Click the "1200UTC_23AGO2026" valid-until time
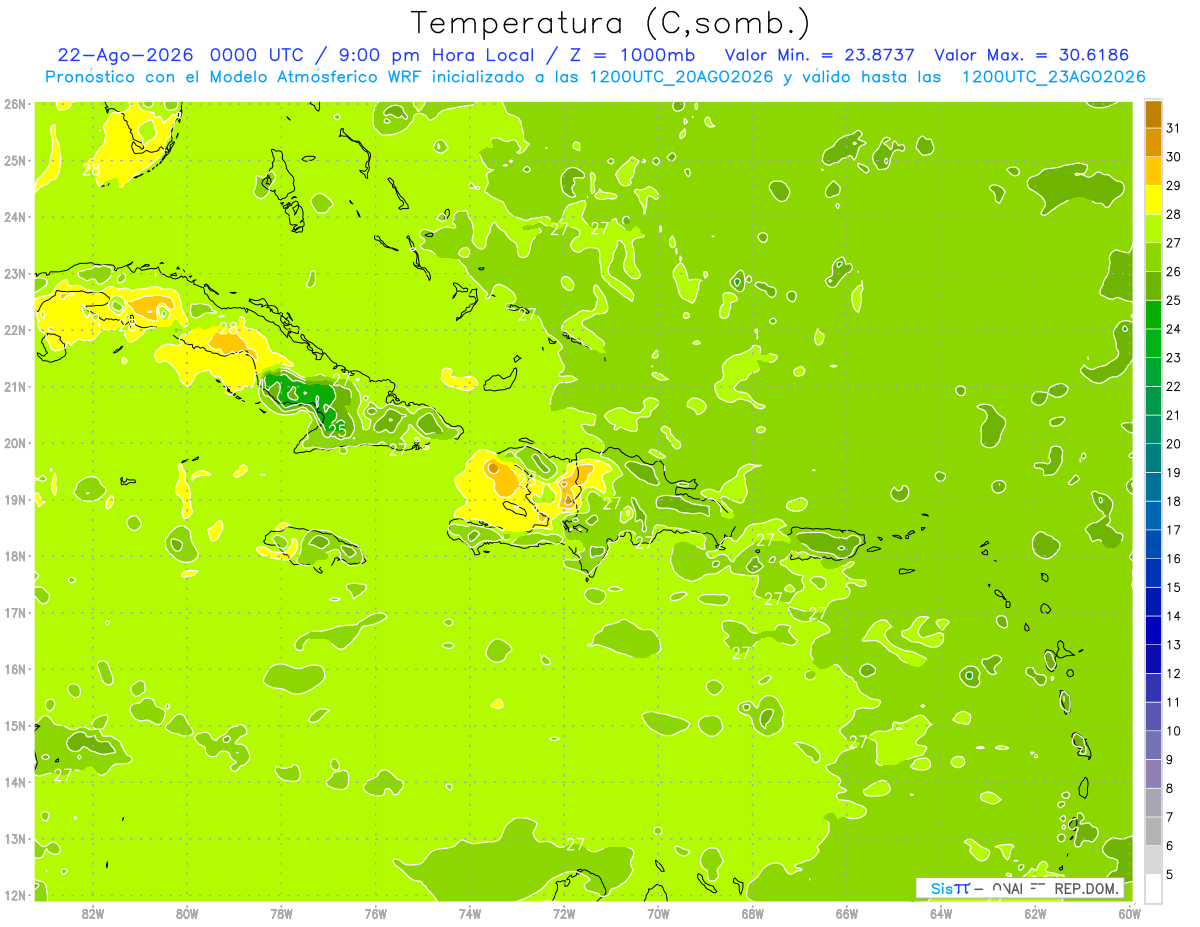Image resolution: width=1200 pixels, height=927 pixels. point(1053,77)
